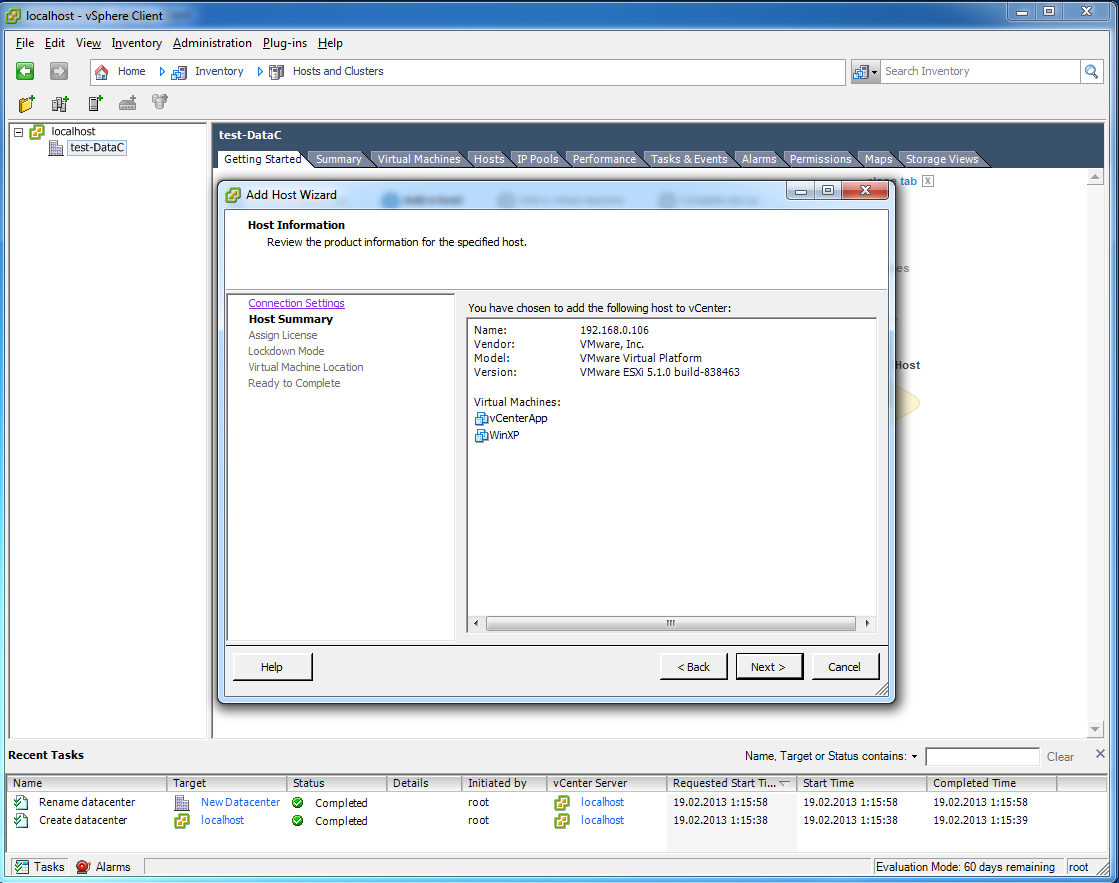Click the Inventory icon in the breadcrumb
This screenshot has height=883, width=1119.
[x=178, y=72]
